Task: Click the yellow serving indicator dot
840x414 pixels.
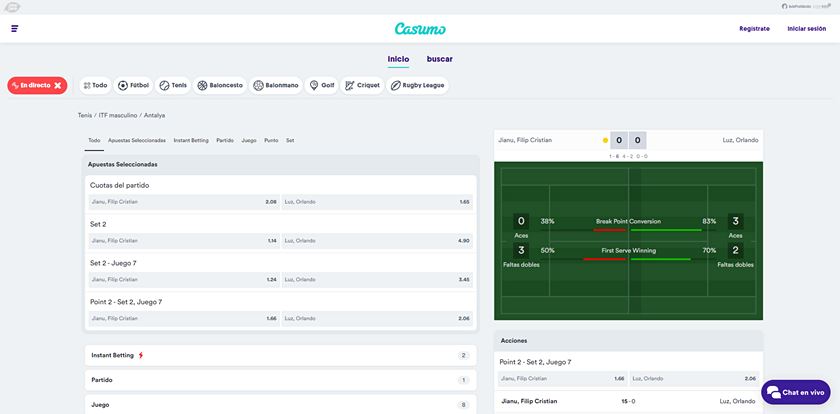Action: pos(605,140)
